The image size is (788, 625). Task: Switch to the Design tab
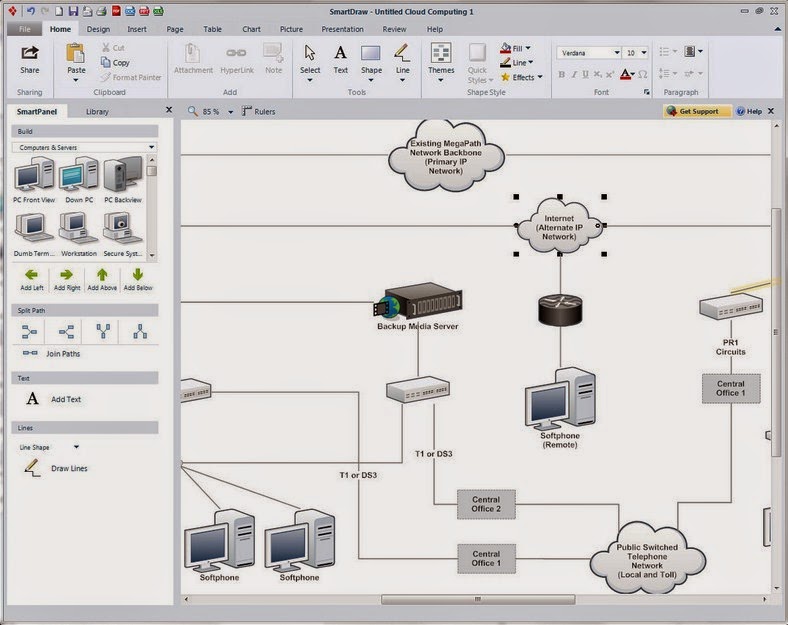98,29
